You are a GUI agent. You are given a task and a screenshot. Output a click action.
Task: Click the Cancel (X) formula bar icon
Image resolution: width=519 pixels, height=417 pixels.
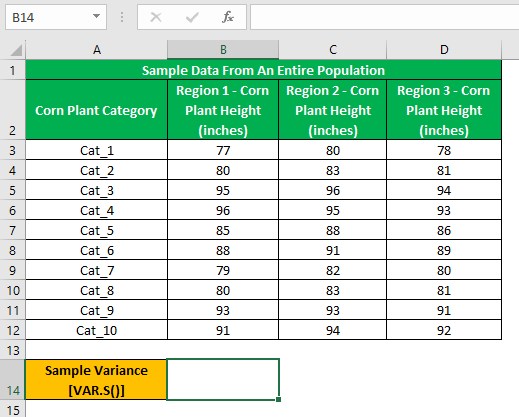156,17
